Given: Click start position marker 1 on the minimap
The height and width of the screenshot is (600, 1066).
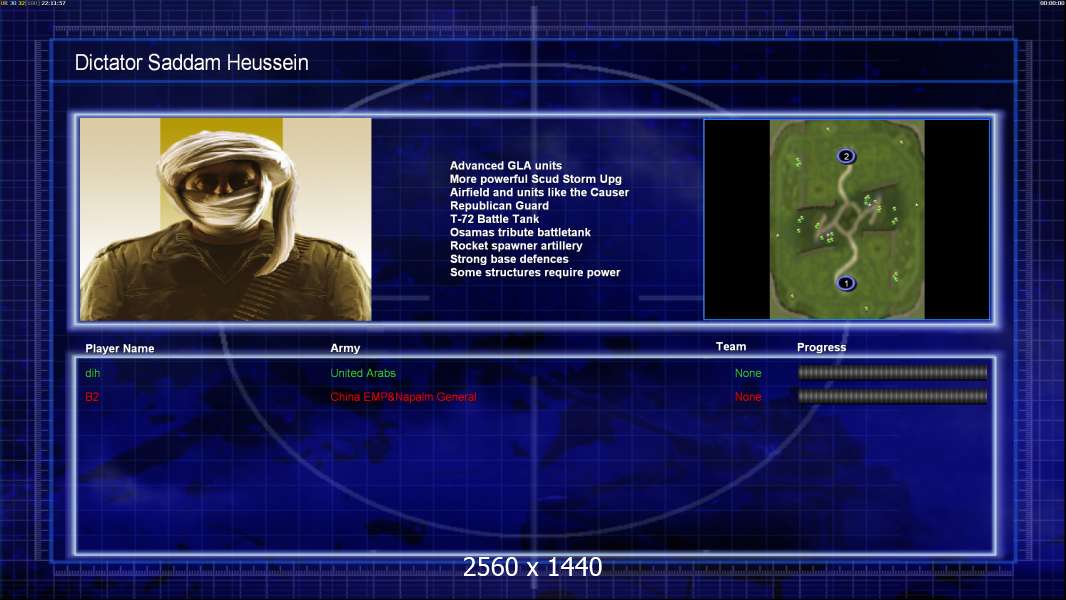Looking at the screenshot, I should pos(845,284).
